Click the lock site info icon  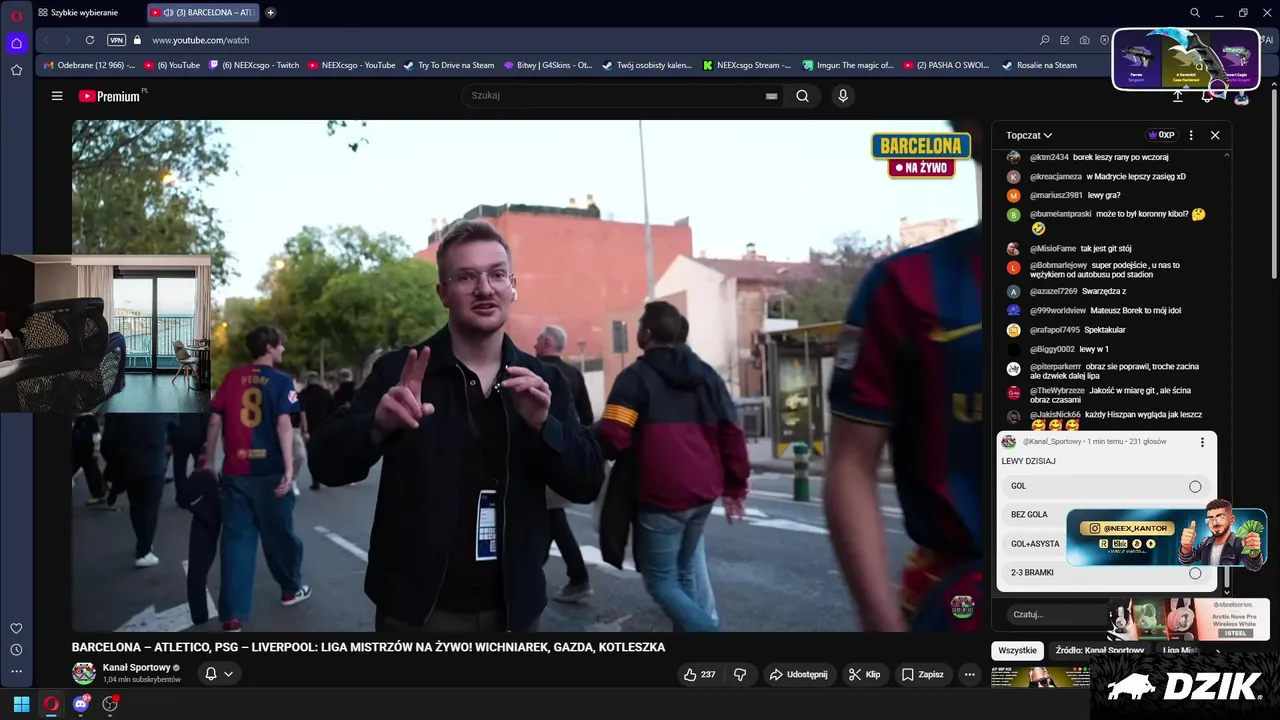click(138, 40)
